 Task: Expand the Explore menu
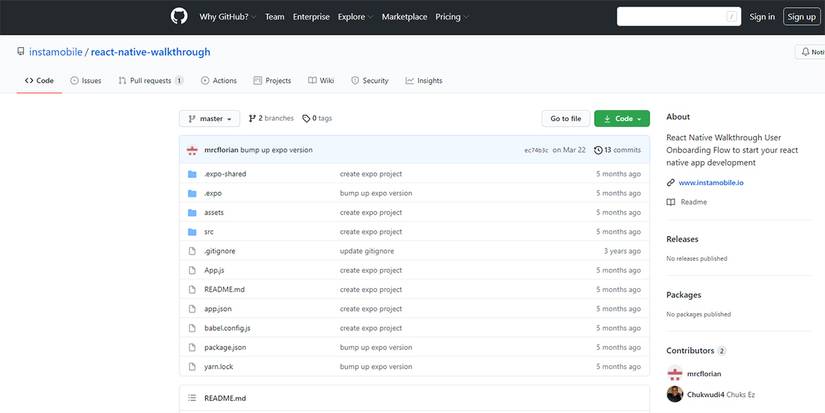355,17
